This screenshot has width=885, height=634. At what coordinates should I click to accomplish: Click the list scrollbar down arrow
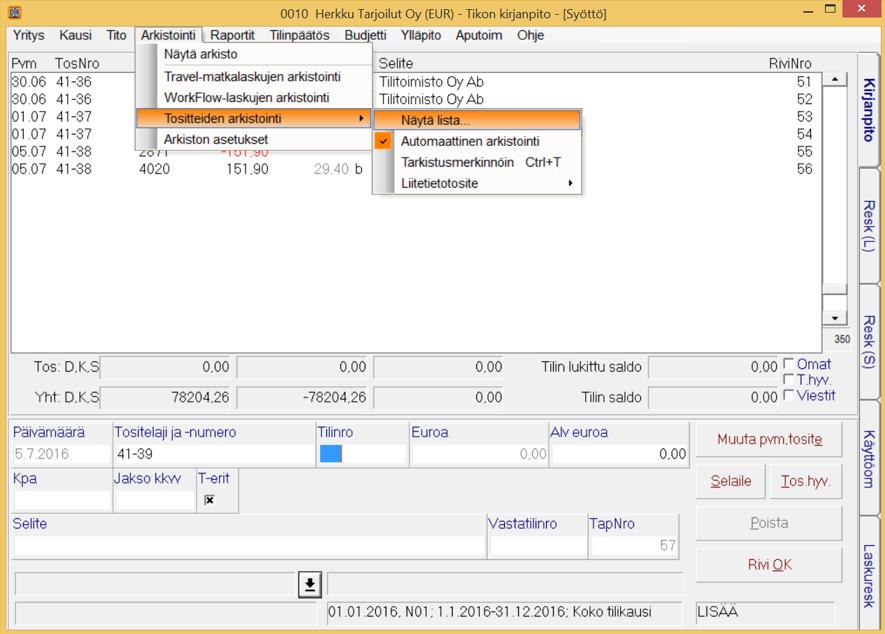click(835, 318)
